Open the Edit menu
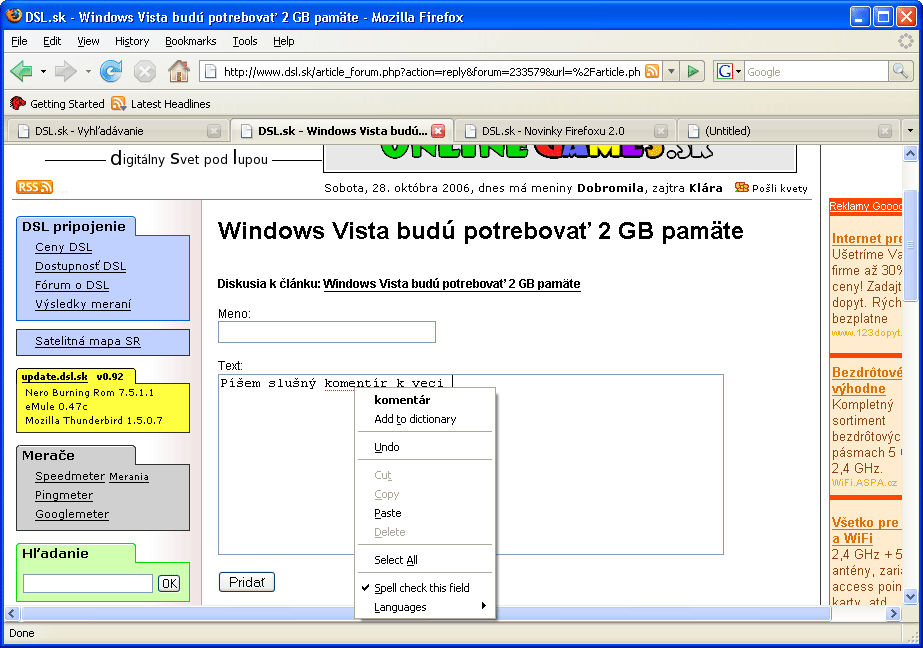 click(x=52, y=41)
